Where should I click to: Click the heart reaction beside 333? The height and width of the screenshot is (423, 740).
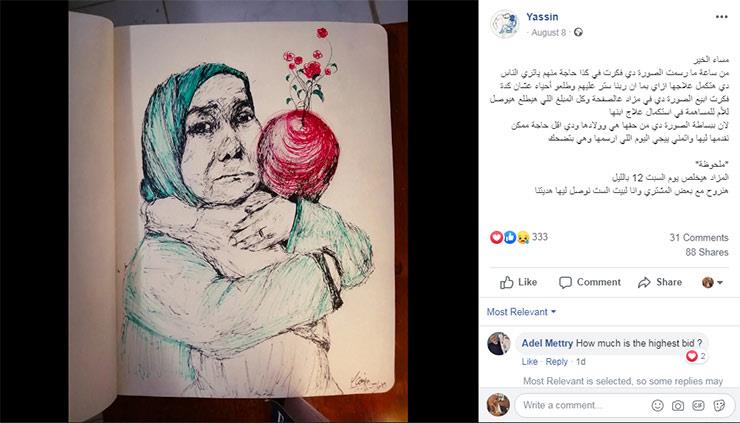[496, 237]
